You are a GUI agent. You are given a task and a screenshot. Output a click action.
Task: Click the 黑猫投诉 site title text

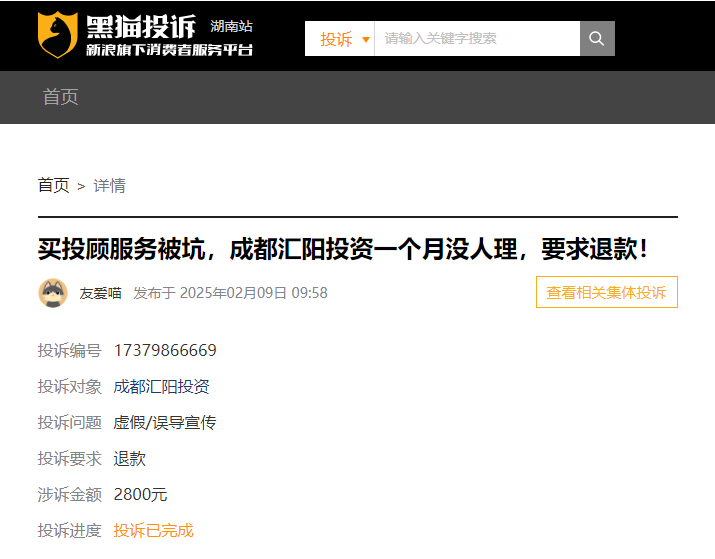pyautogui.click(x=141, y=26)
